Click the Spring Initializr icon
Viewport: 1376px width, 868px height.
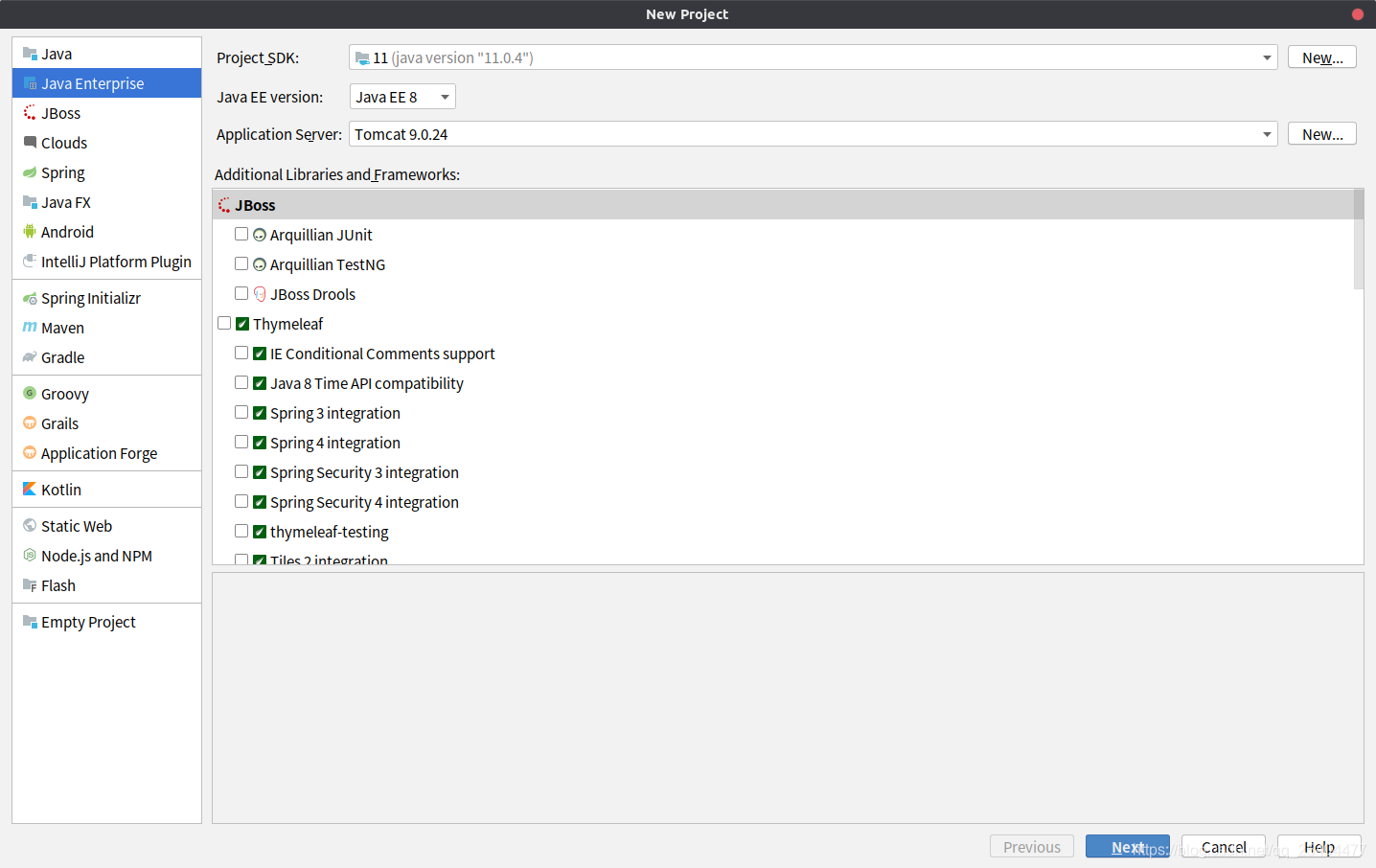(30, 298)
